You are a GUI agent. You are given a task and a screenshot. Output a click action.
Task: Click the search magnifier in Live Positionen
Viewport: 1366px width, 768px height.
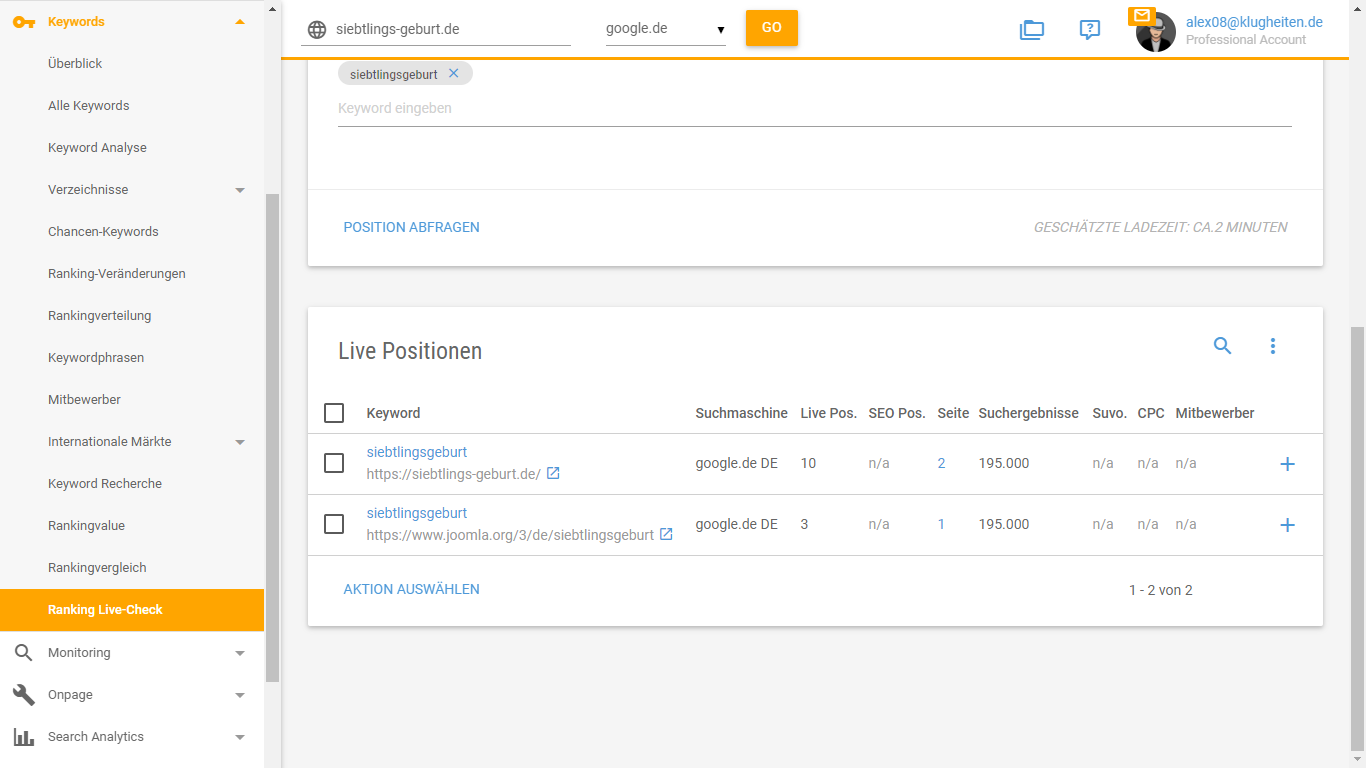pyautogui.click(x=1222, y=346)
